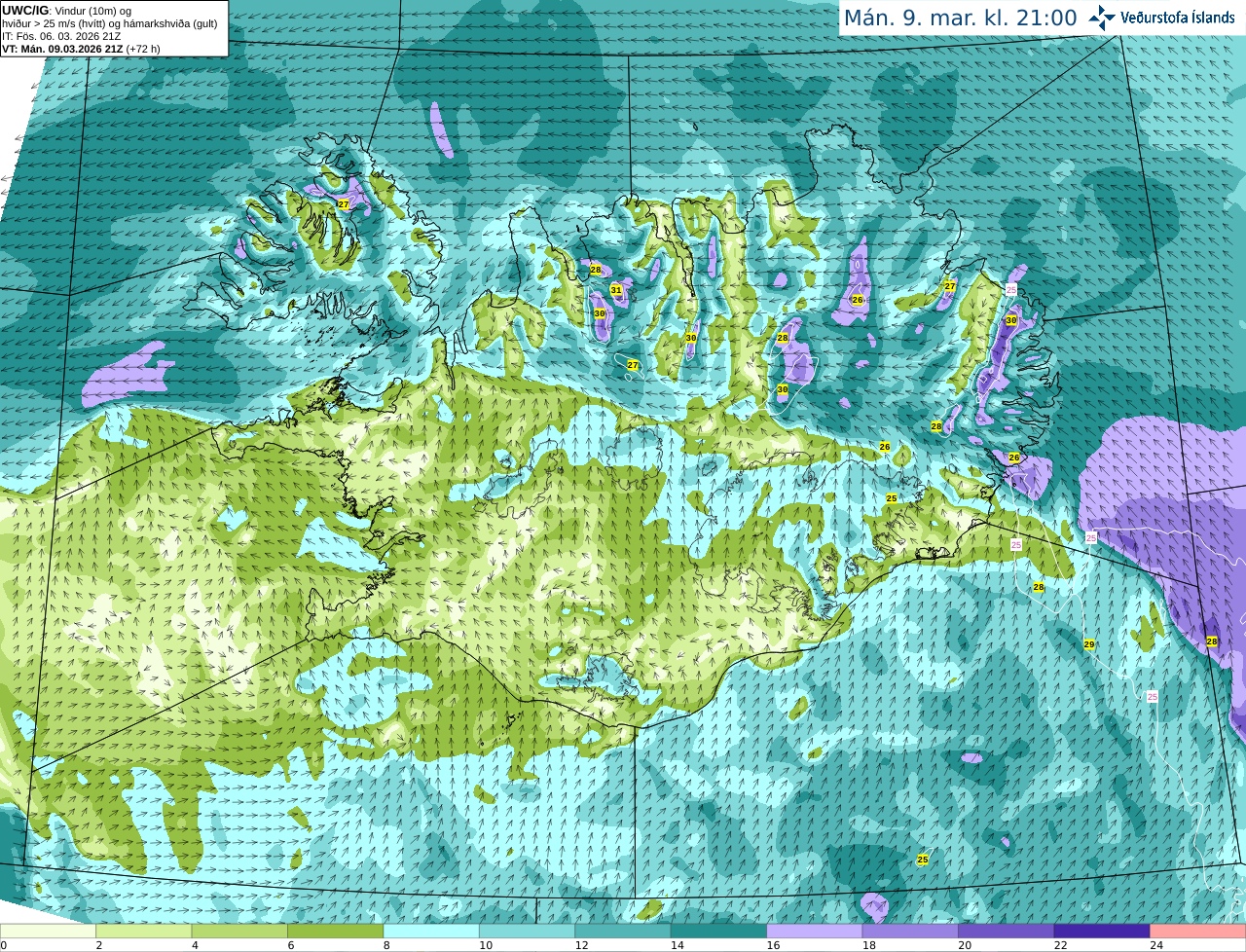This screenshot has height=952, width=1246.
Task: Pick the violet 20–22 legend swatch
Action: [x=1007, y=931]
